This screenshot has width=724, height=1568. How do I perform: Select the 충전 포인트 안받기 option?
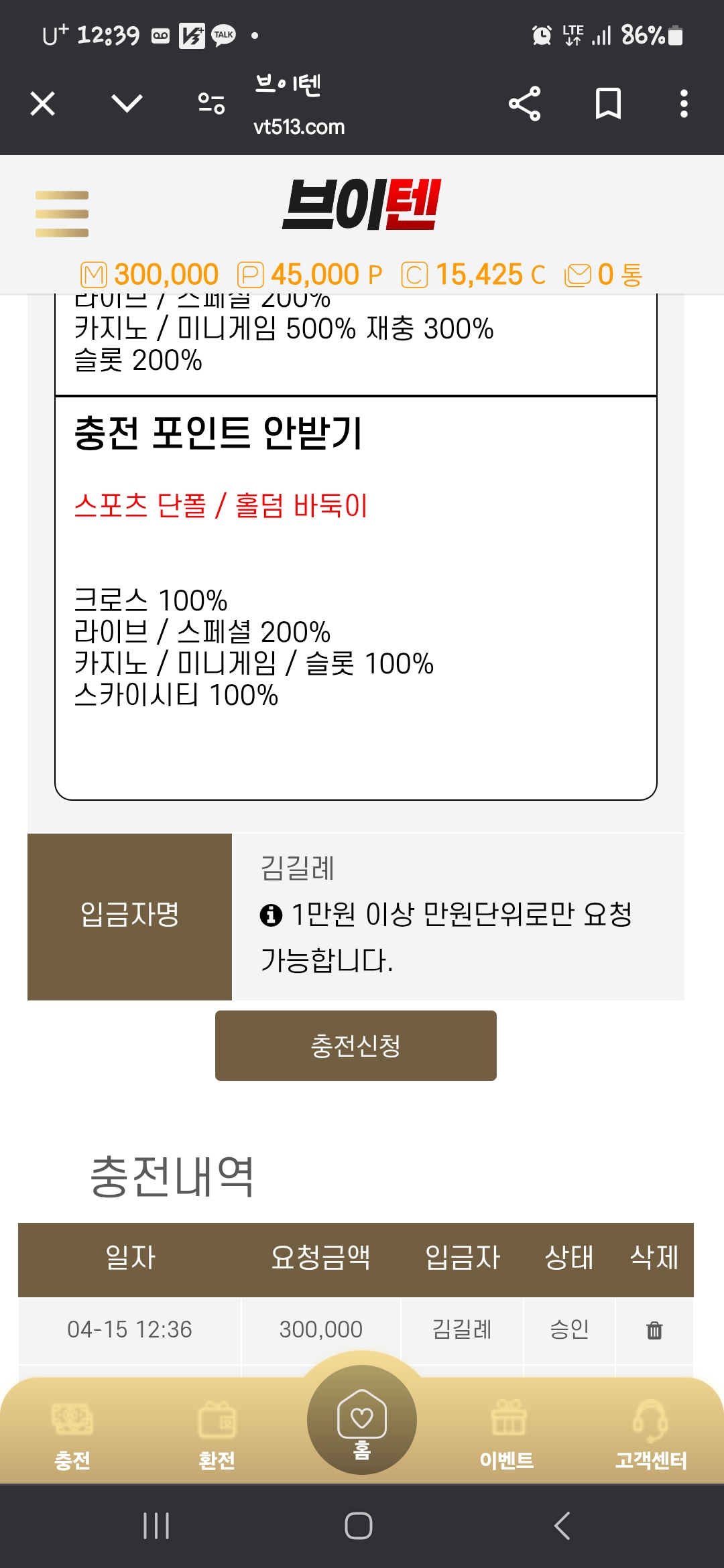pyautogui.click(x=219, y=433)
